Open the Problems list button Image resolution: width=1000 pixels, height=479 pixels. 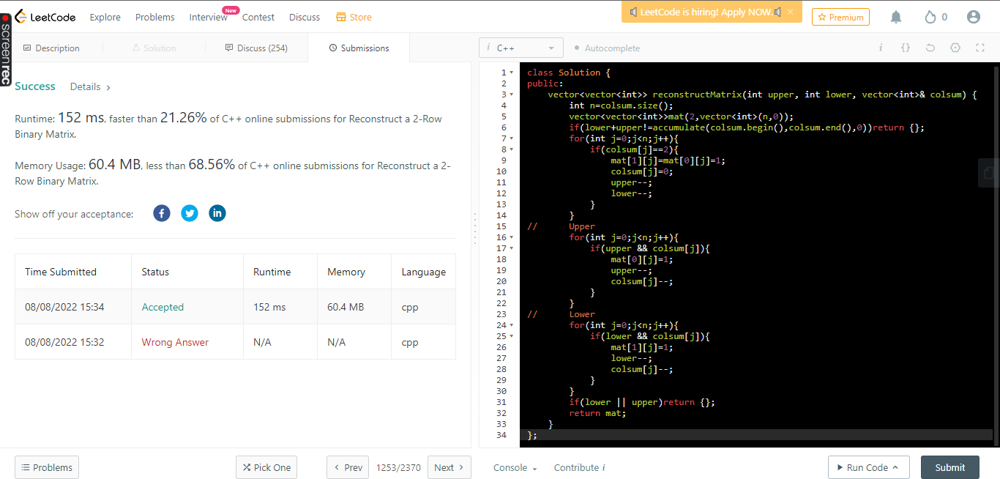tap(47, 468)
